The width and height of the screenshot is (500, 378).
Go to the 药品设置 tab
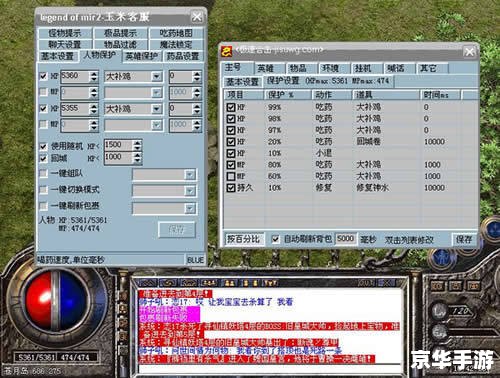(x=183, y=56)
